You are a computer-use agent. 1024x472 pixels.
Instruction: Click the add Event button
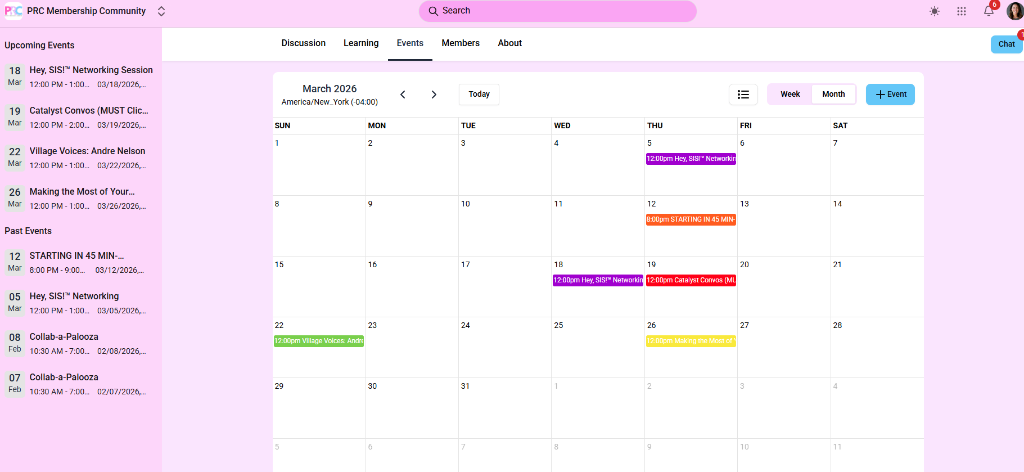pos(890,94)
